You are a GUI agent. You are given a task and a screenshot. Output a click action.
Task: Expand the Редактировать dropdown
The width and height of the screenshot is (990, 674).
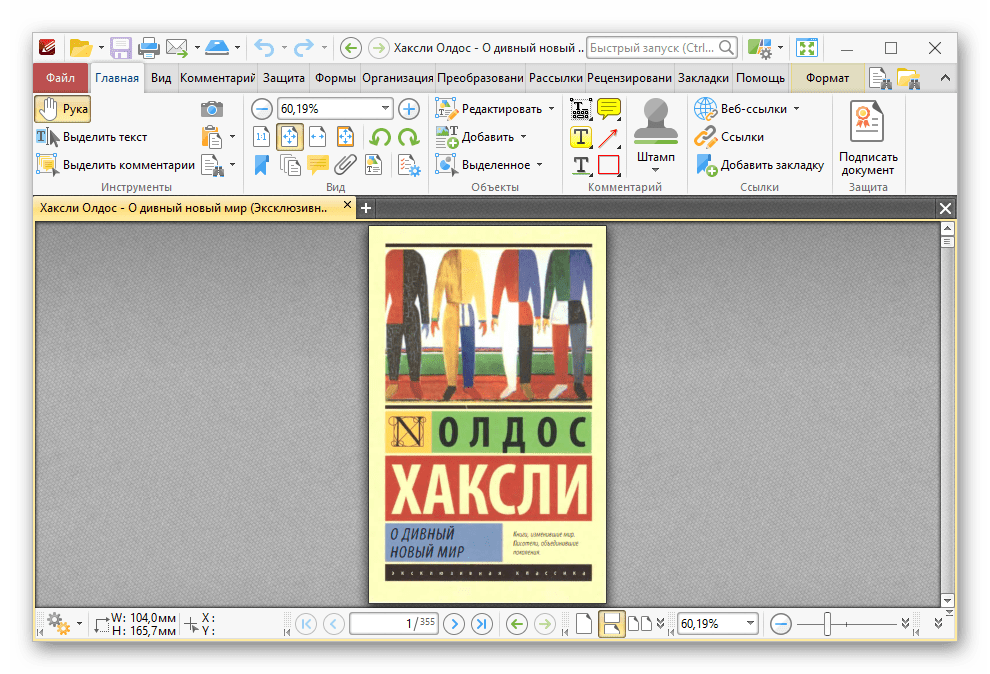(x=551, y=109)
